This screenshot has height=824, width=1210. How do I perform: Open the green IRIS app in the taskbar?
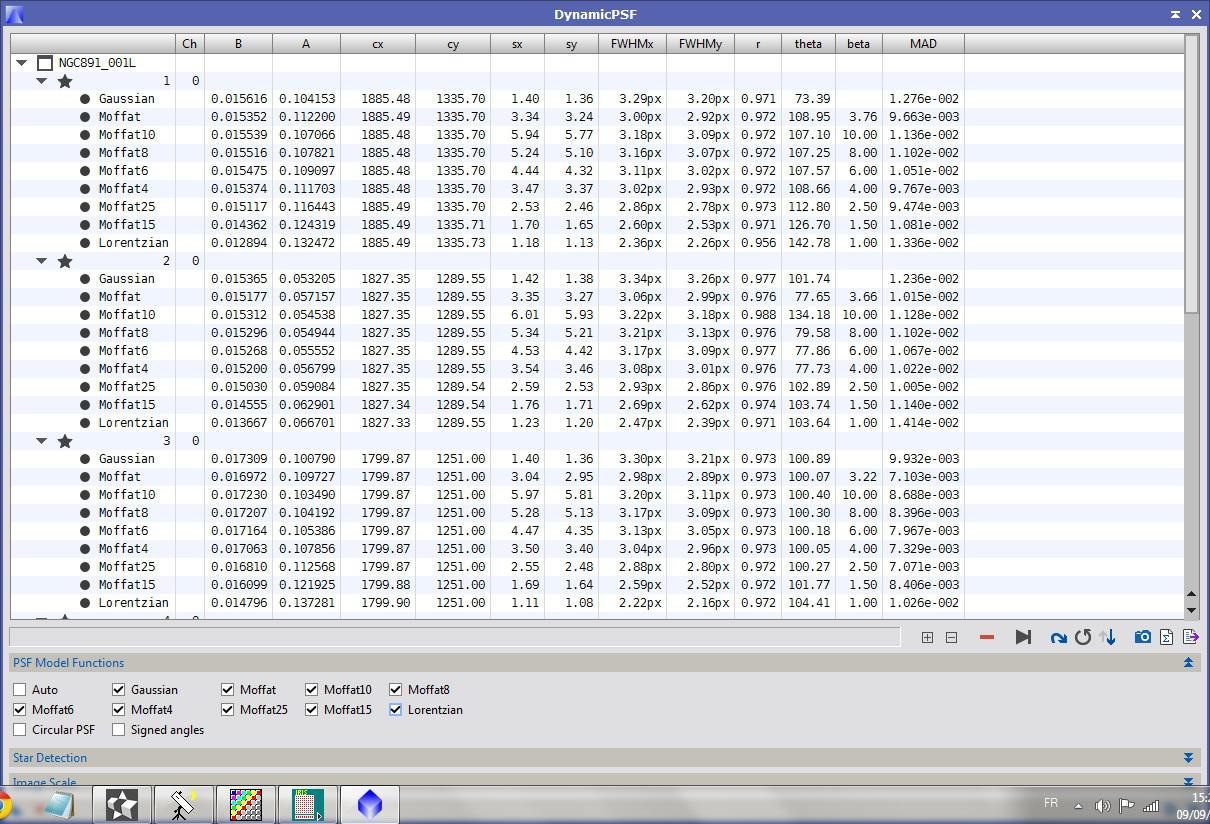click(307, 805)
